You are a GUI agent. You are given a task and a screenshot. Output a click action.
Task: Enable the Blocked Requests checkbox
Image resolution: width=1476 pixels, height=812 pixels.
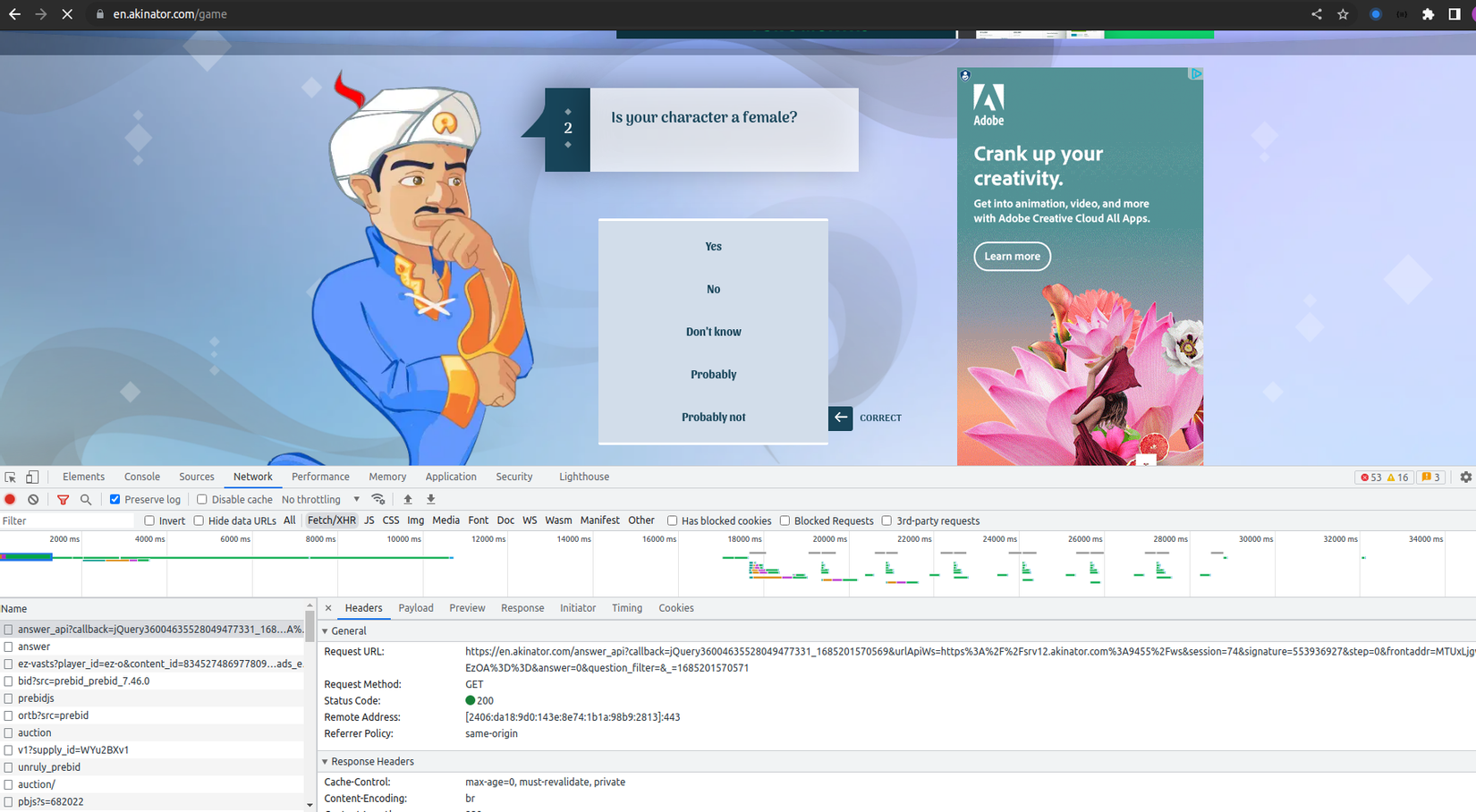tap(785, 521)
